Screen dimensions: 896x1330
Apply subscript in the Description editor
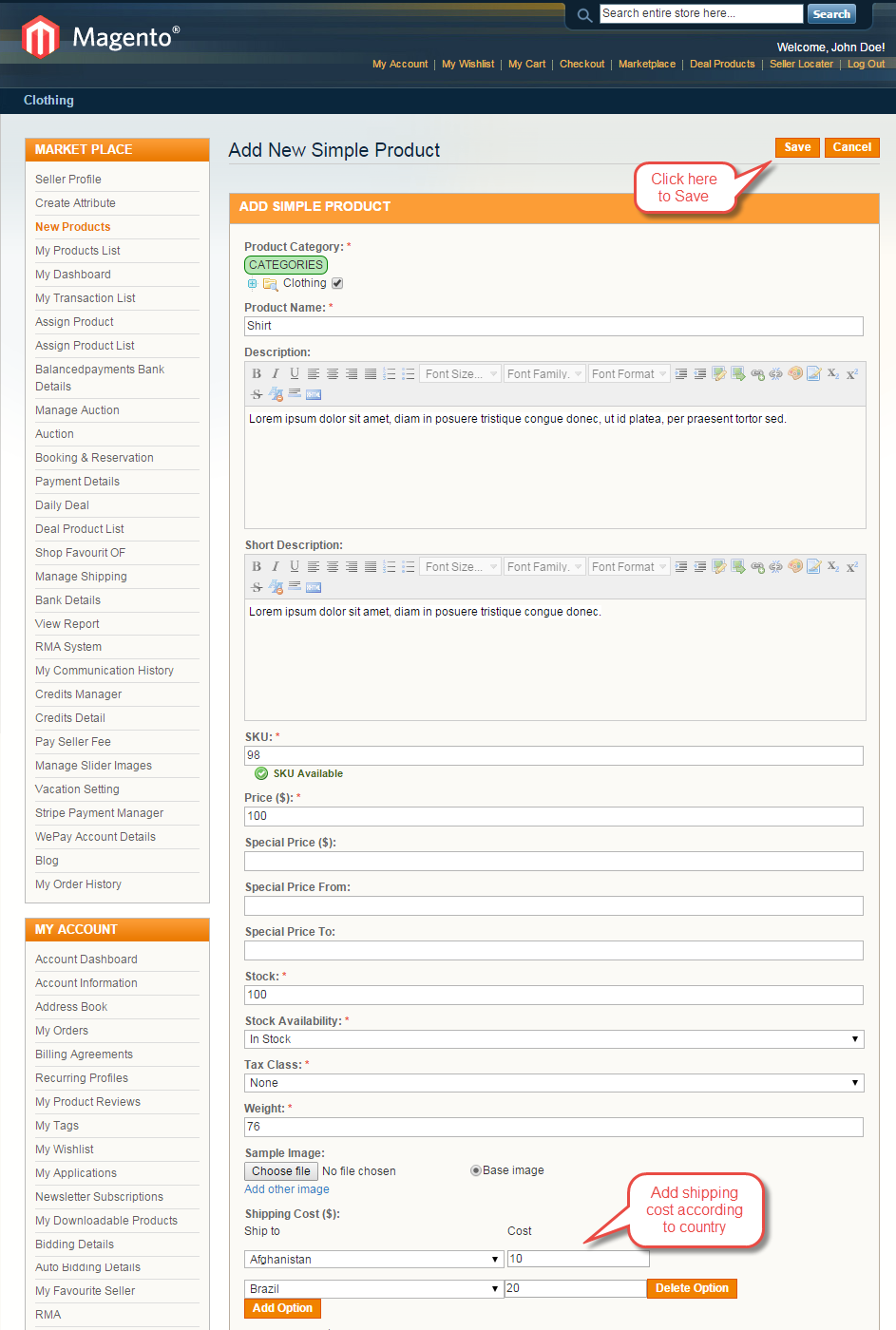[x=833, y=374]
